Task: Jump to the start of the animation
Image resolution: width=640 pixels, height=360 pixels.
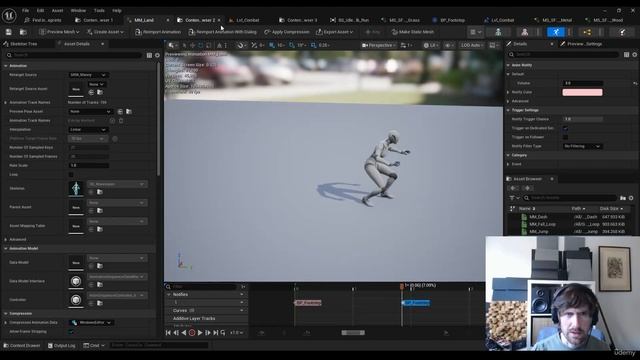Action: click(x=168, y=333)
